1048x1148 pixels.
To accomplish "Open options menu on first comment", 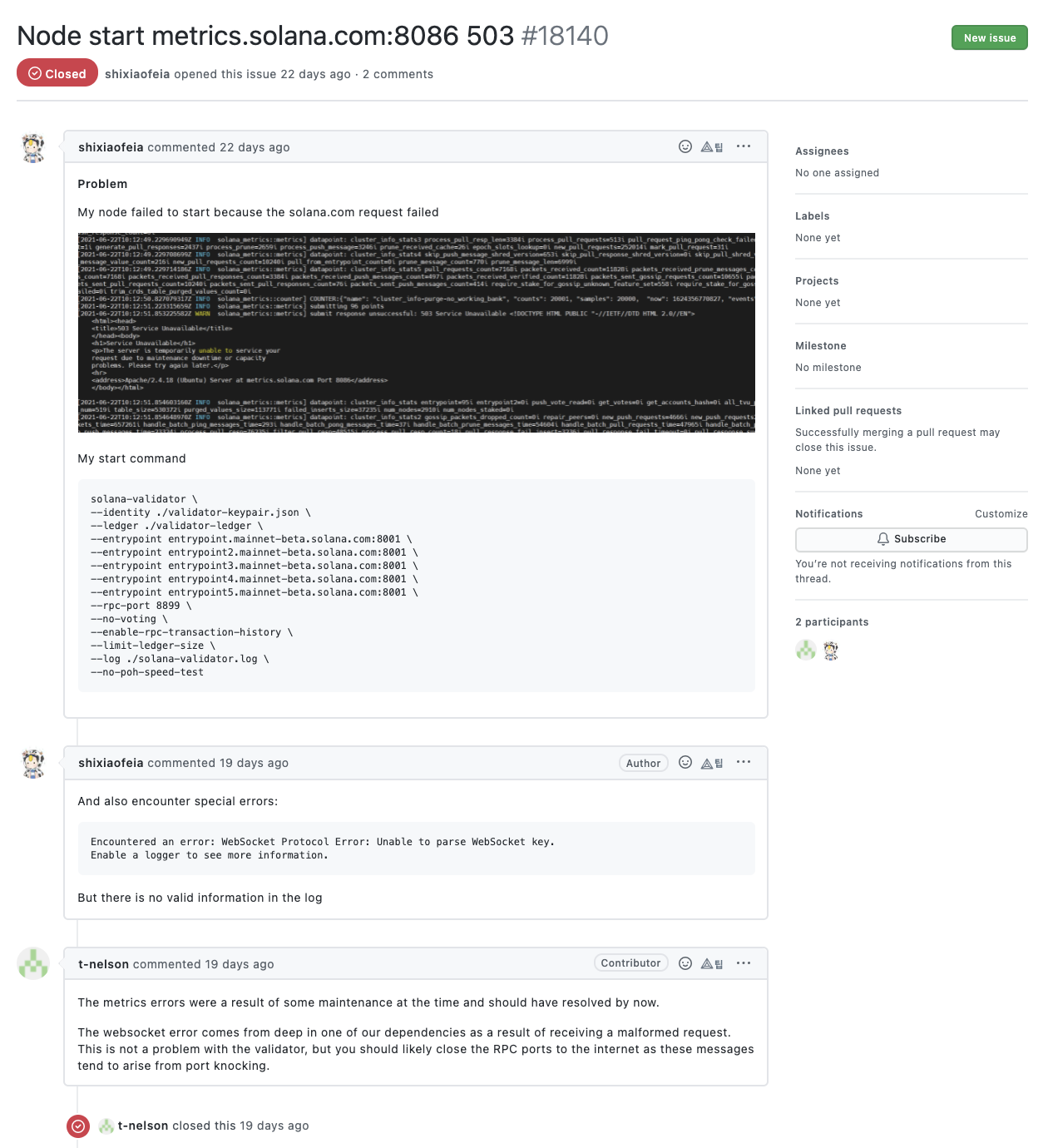I will 744,146.
